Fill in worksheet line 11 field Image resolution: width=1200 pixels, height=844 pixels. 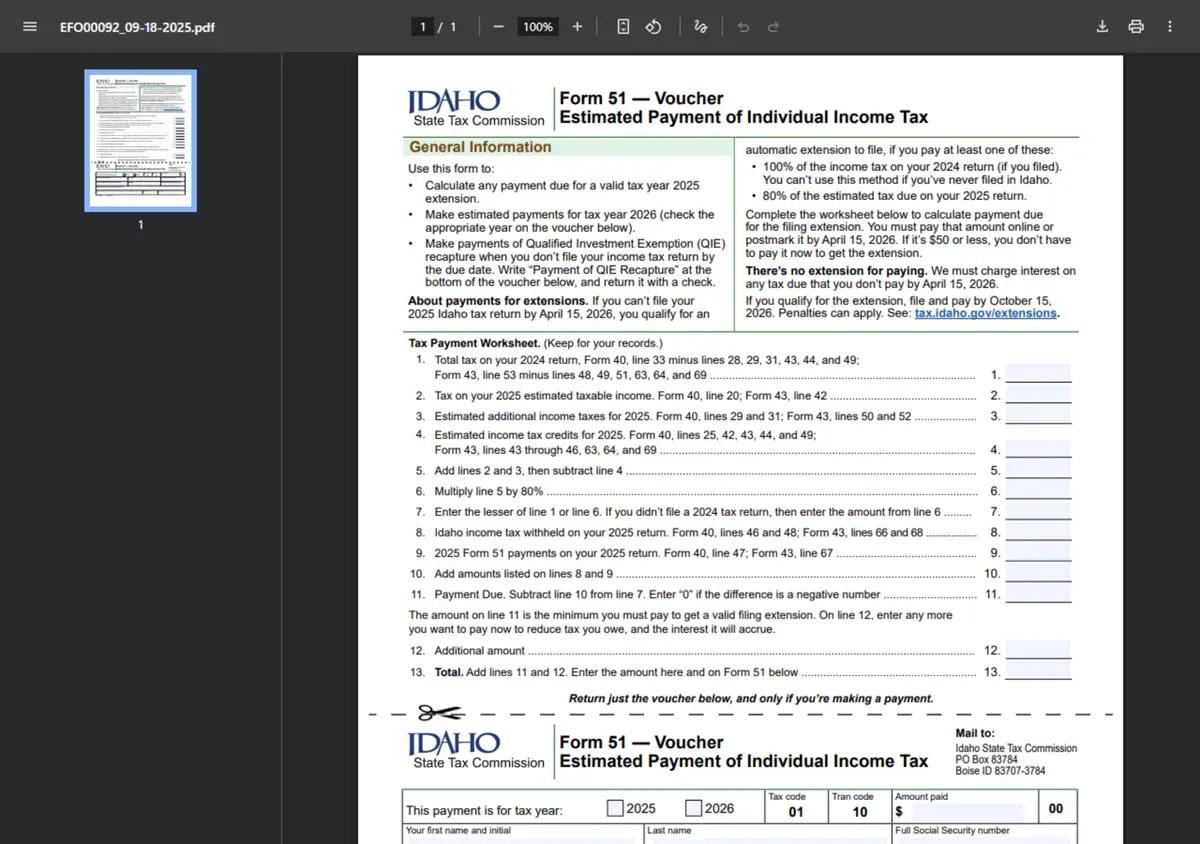tap(1038, 593)
